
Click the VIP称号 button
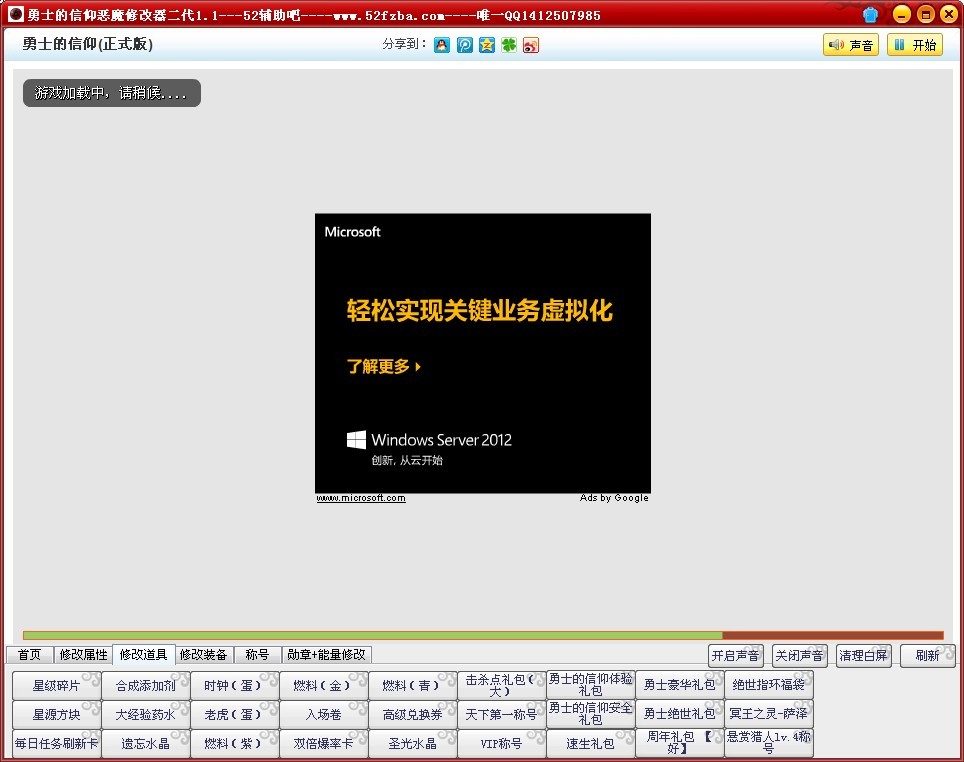pyautogui.click(x=502, y=743)
